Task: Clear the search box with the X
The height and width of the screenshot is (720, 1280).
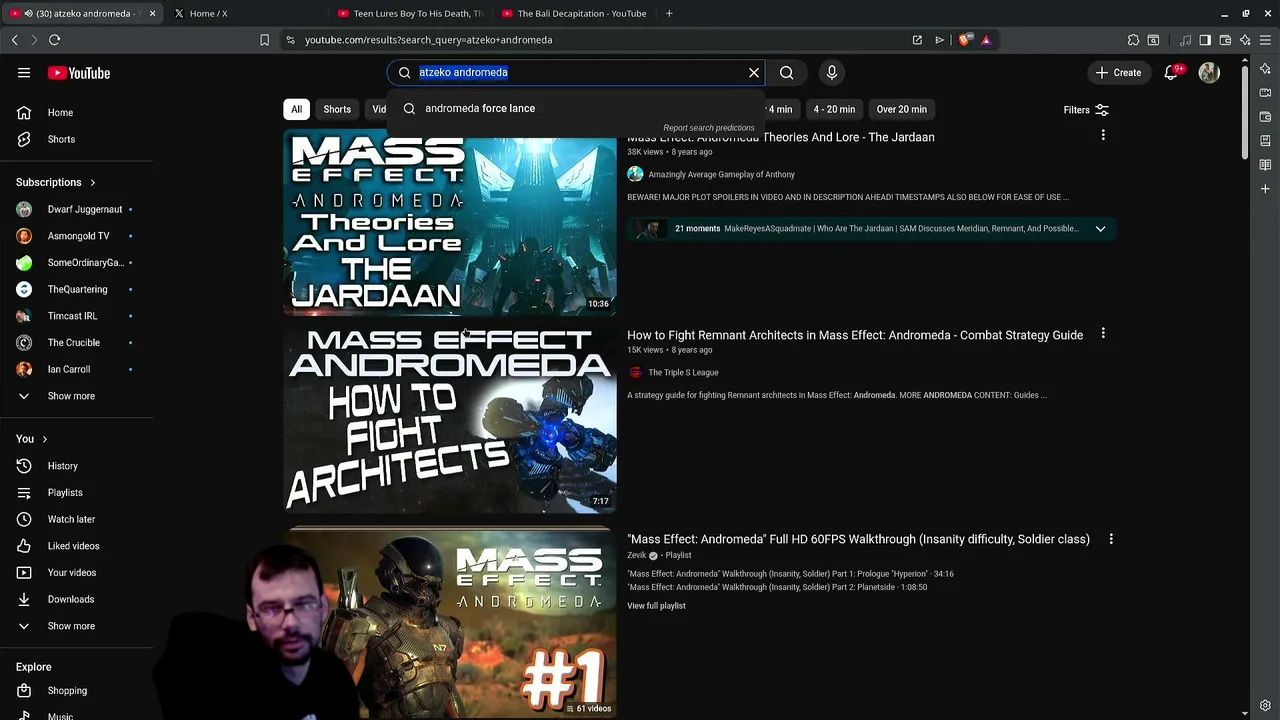Action: click(754, 72)
